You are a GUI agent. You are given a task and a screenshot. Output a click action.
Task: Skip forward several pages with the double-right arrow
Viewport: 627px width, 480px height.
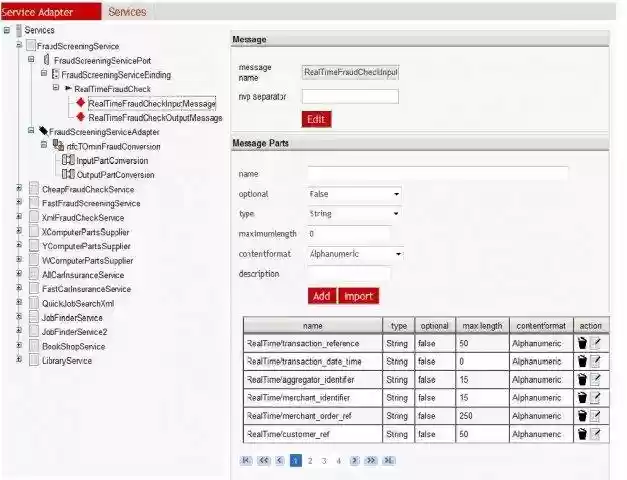(x=371, y=460)
